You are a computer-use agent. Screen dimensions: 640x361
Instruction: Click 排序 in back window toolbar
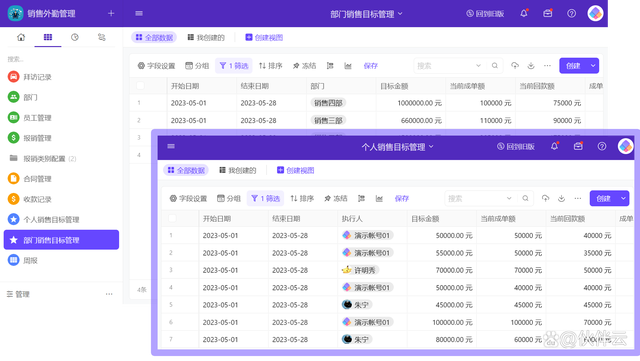pyautogui.click(x=270, y=66)
